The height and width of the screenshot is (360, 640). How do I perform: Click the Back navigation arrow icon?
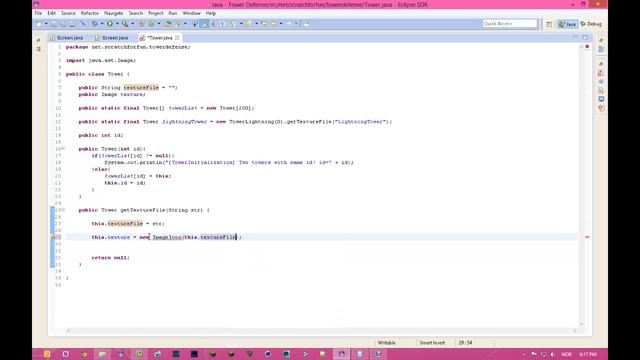pos(274,24)
